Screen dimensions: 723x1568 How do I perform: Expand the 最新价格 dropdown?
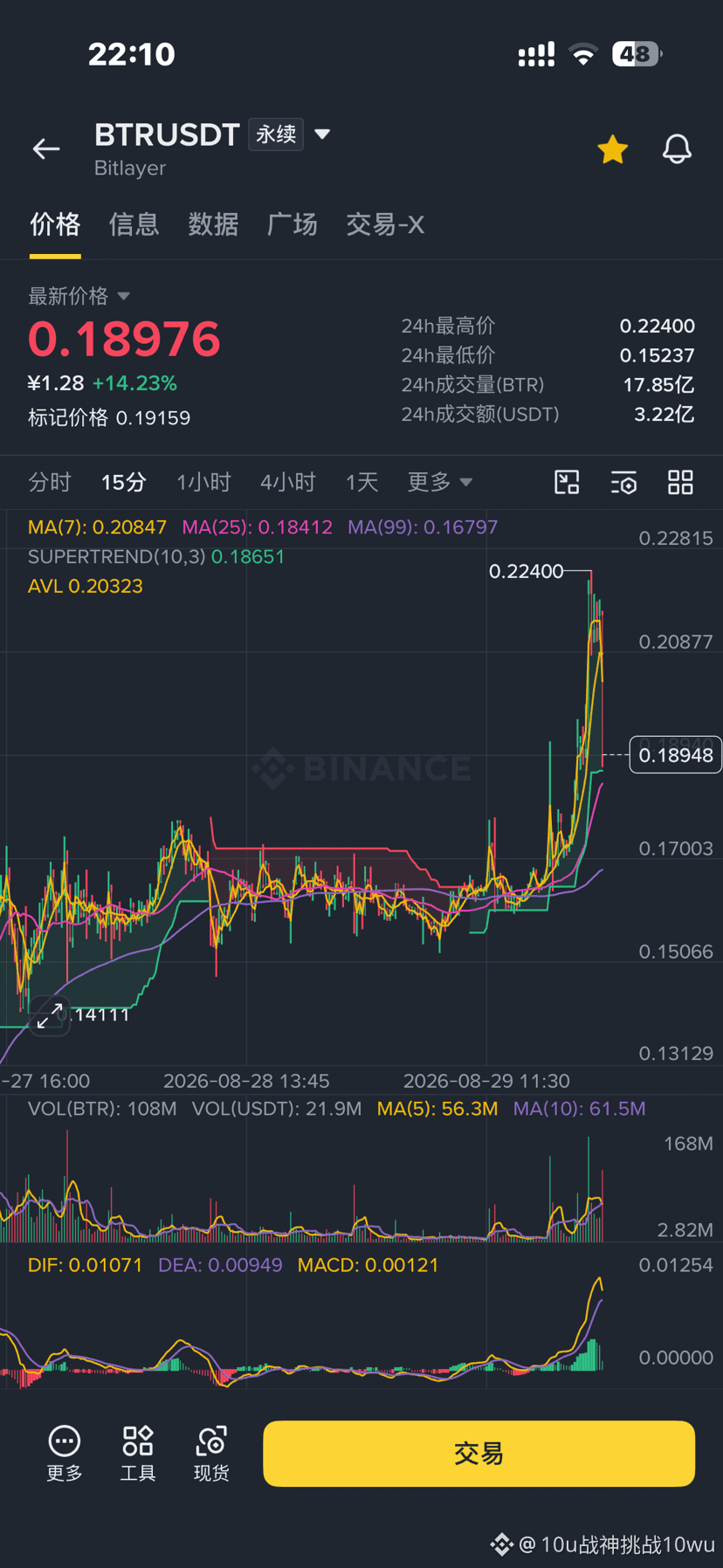point(79,296)
